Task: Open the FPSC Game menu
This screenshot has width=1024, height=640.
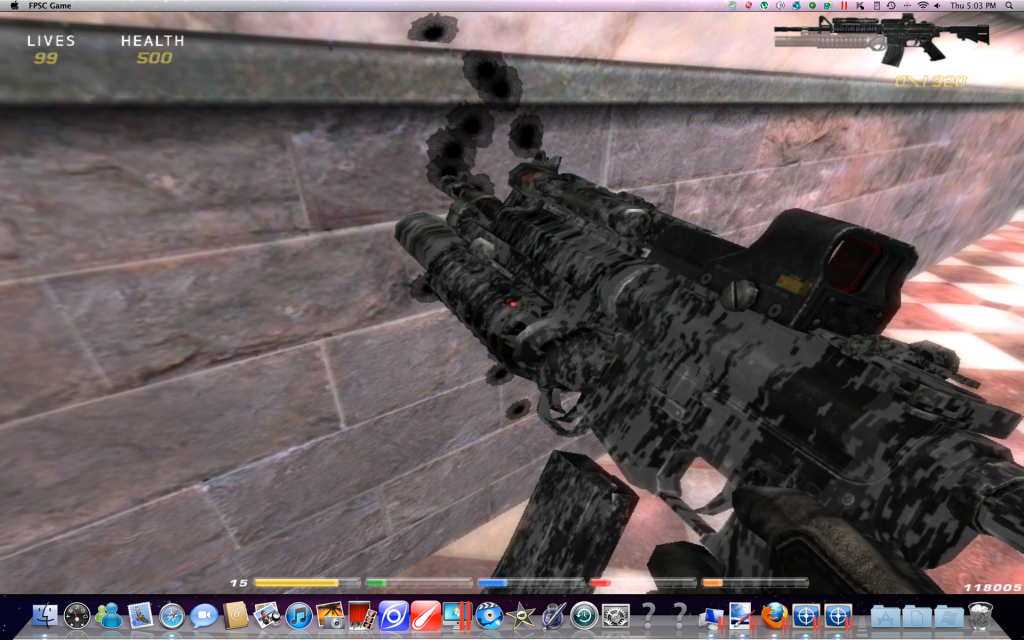Action: point(50,5)
